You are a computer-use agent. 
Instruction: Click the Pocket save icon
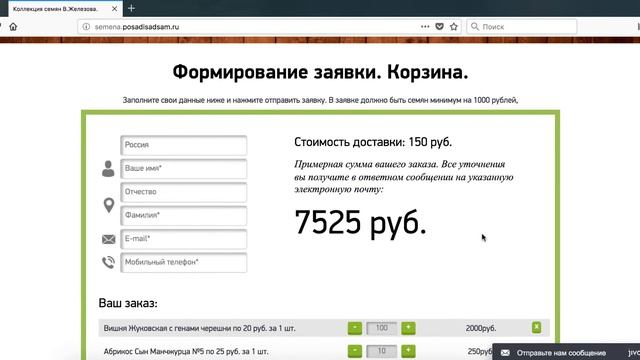click(x=439, y=27)
